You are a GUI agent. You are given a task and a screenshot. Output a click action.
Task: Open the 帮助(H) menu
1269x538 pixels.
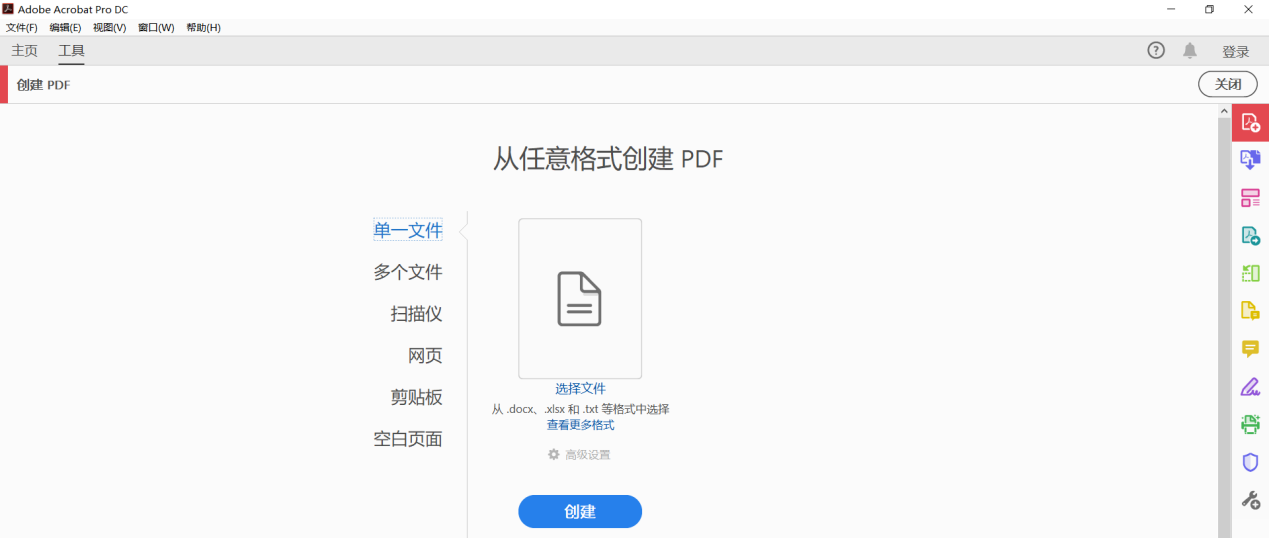point(203,28)
